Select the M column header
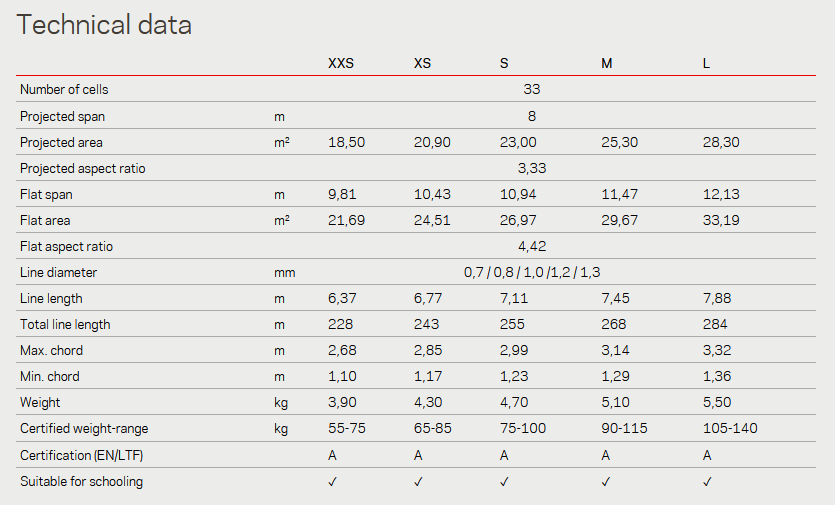835x505 pixels. [607, 63]
